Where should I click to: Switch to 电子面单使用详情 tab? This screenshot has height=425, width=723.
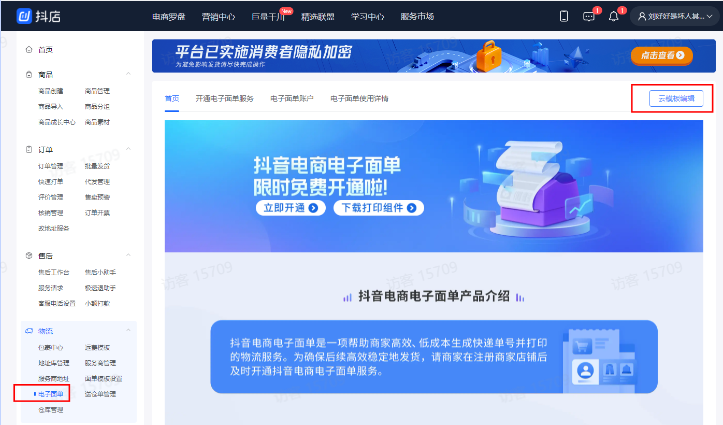[359, 99]
